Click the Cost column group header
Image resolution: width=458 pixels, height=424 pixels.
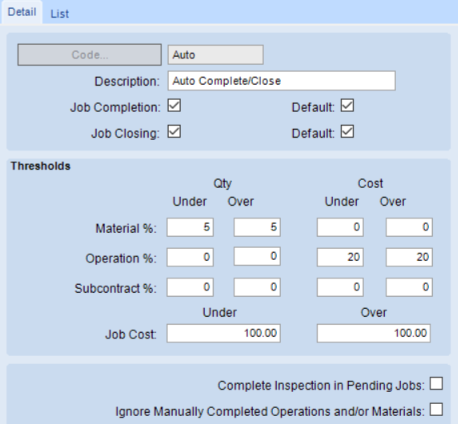point(370,183)
